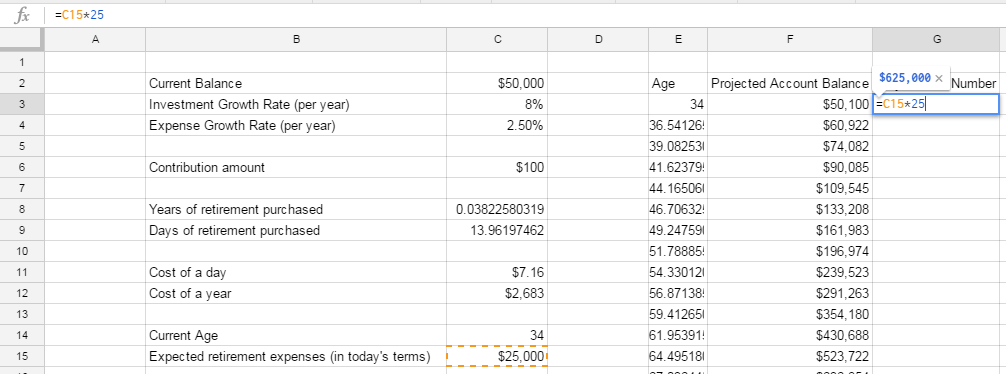Viewport: 1006px width, 374px height.
Task: Select column F header
Action: click(x=790, y=40)
